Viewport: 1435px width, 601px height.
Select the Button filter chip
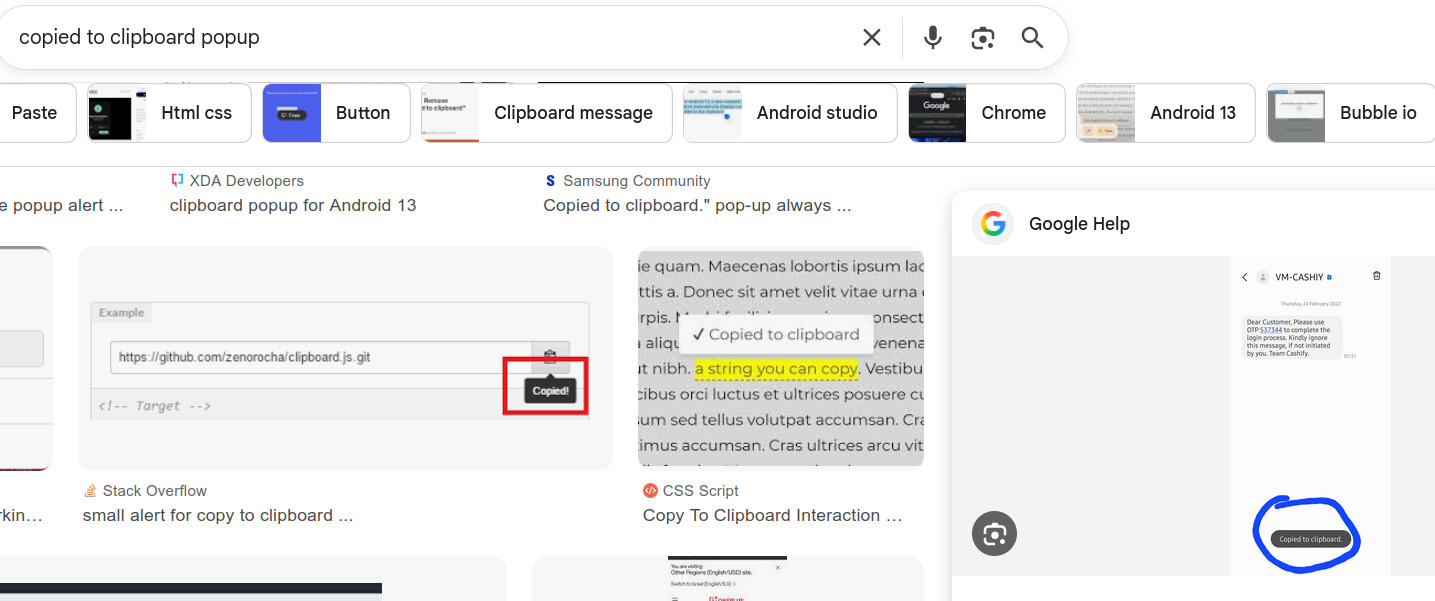pyautogui.click(x=336, y=113)
